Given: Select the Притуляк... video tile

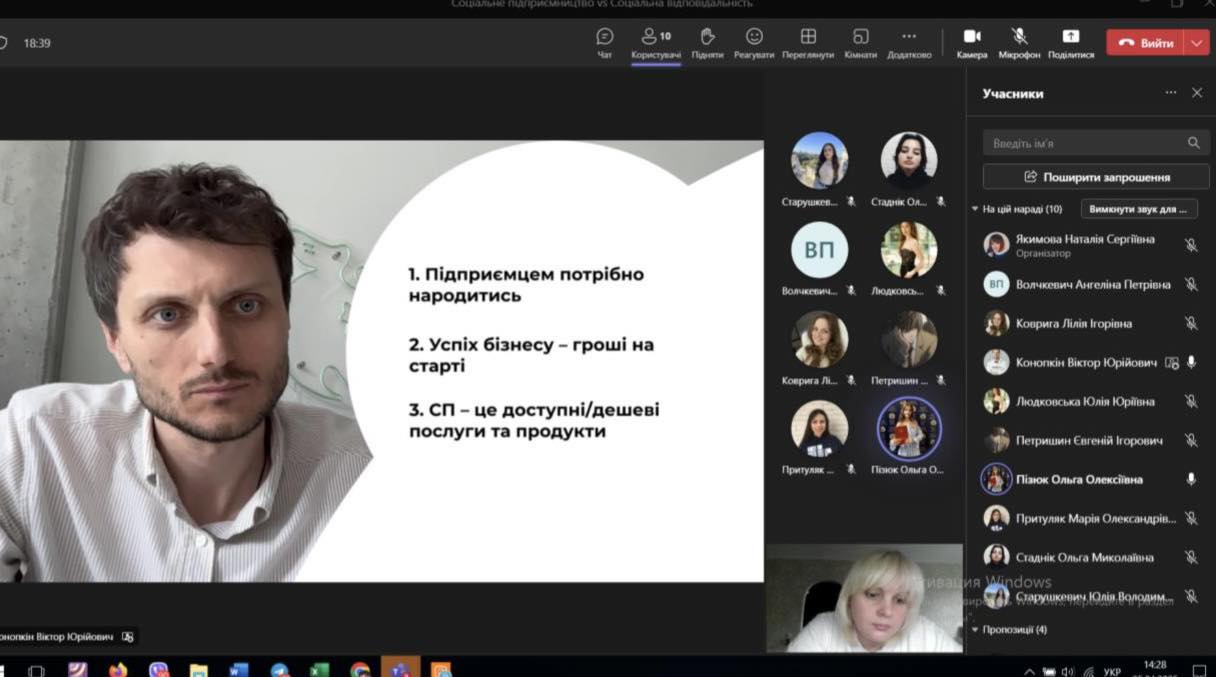Looking at the screenshot, I should click(x=819, y=437).
